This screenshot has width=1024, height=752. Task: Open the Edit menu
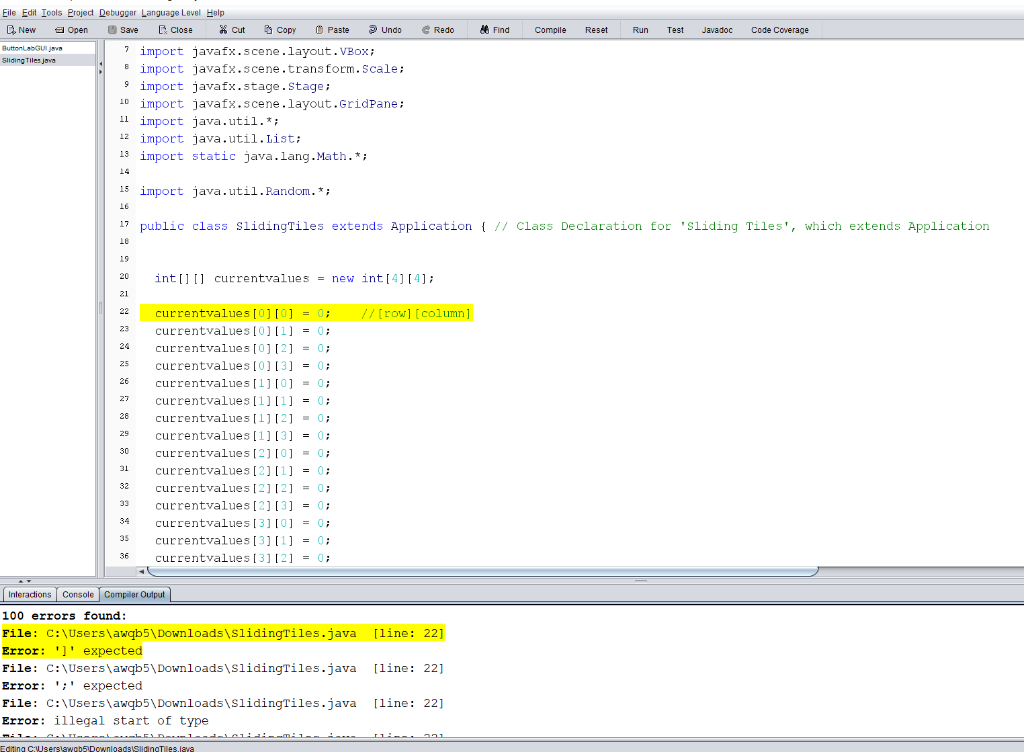point(29,12)
